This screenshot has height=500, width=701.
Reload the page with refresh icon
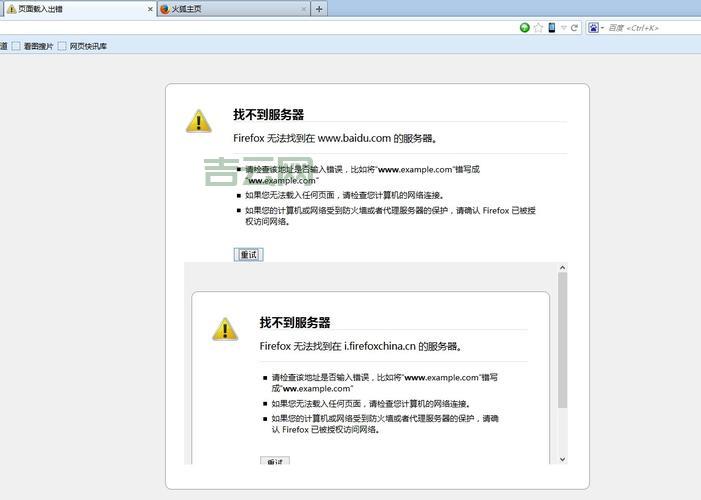(x=574, y=28)
